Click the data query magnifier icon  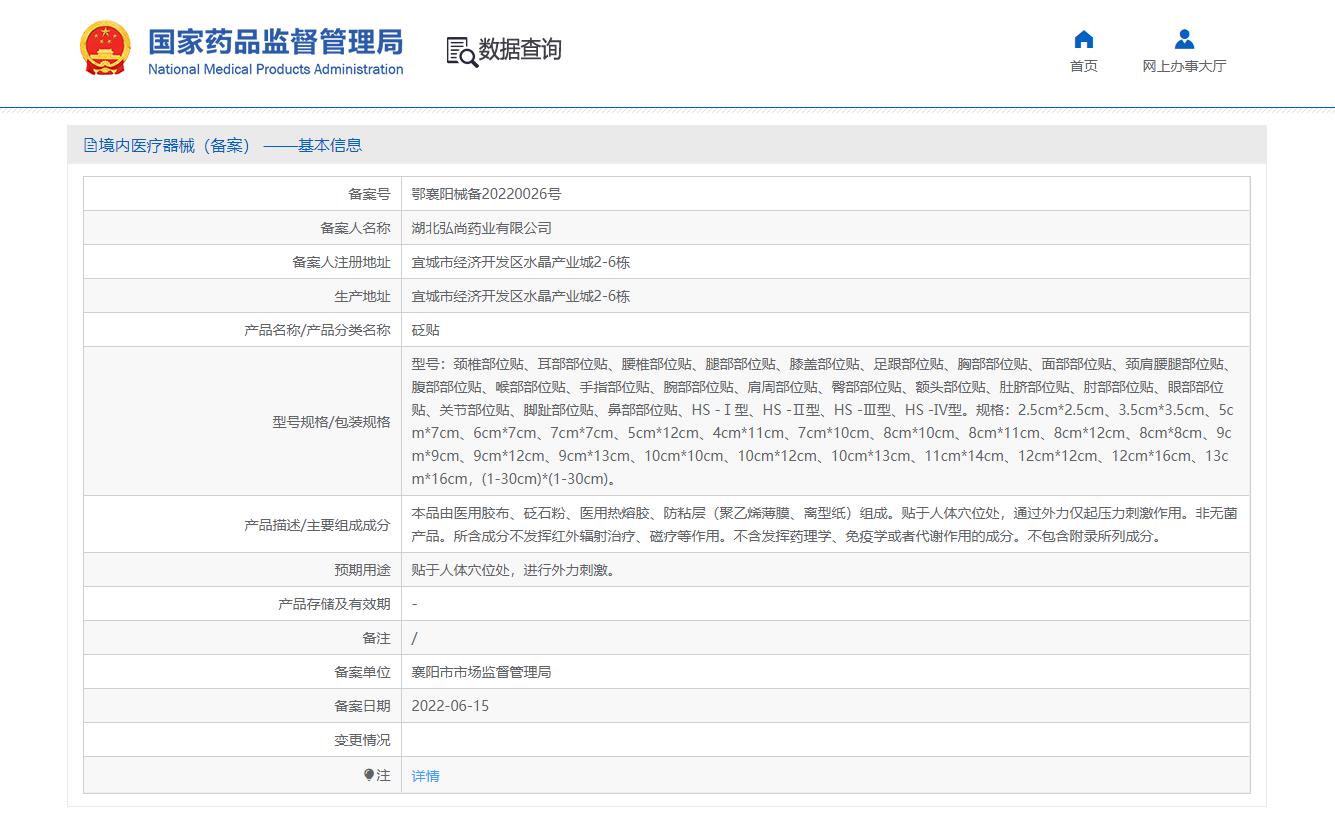461,51
